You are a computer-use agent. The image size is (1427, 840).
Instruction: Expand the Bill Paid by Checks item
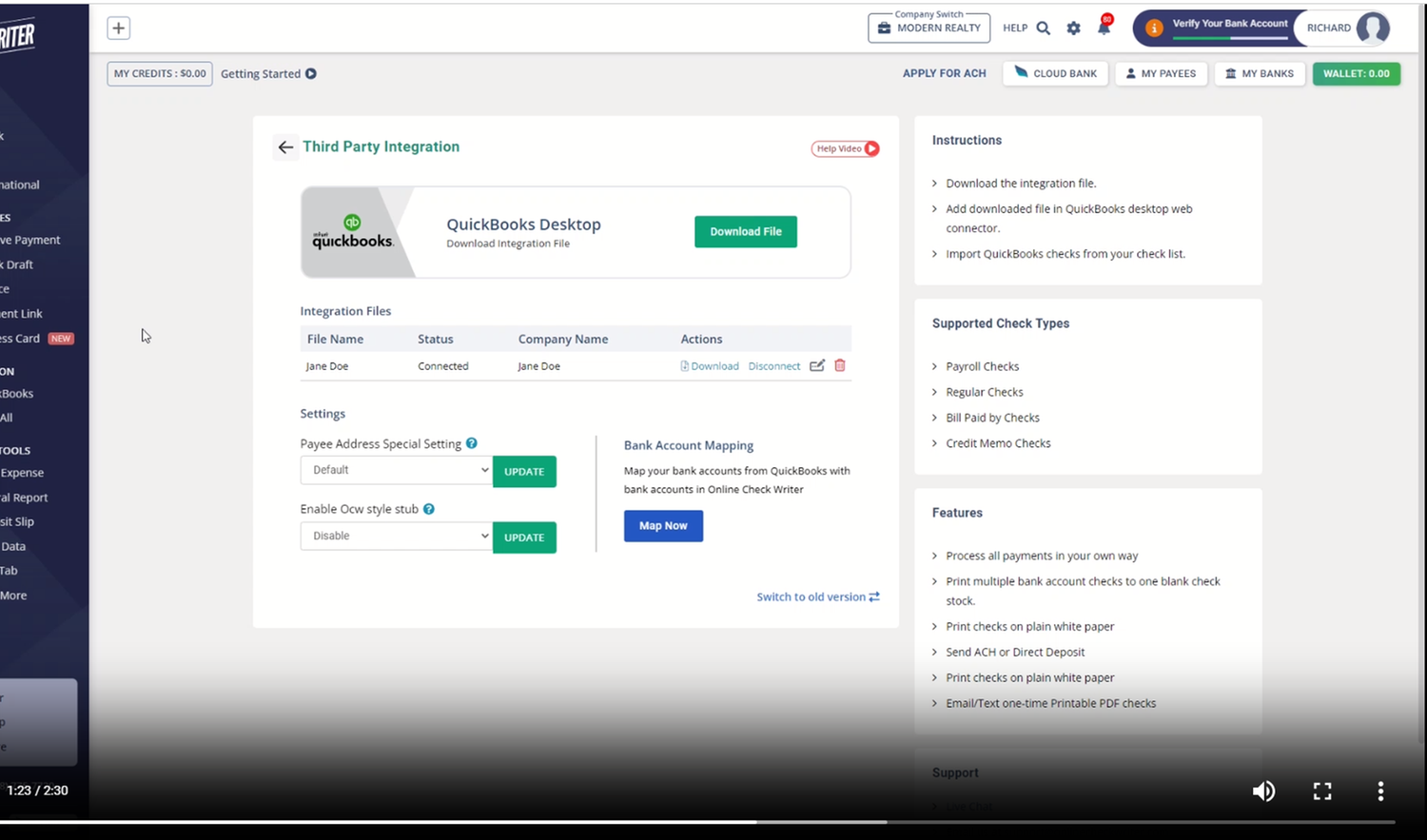point(992,419)
